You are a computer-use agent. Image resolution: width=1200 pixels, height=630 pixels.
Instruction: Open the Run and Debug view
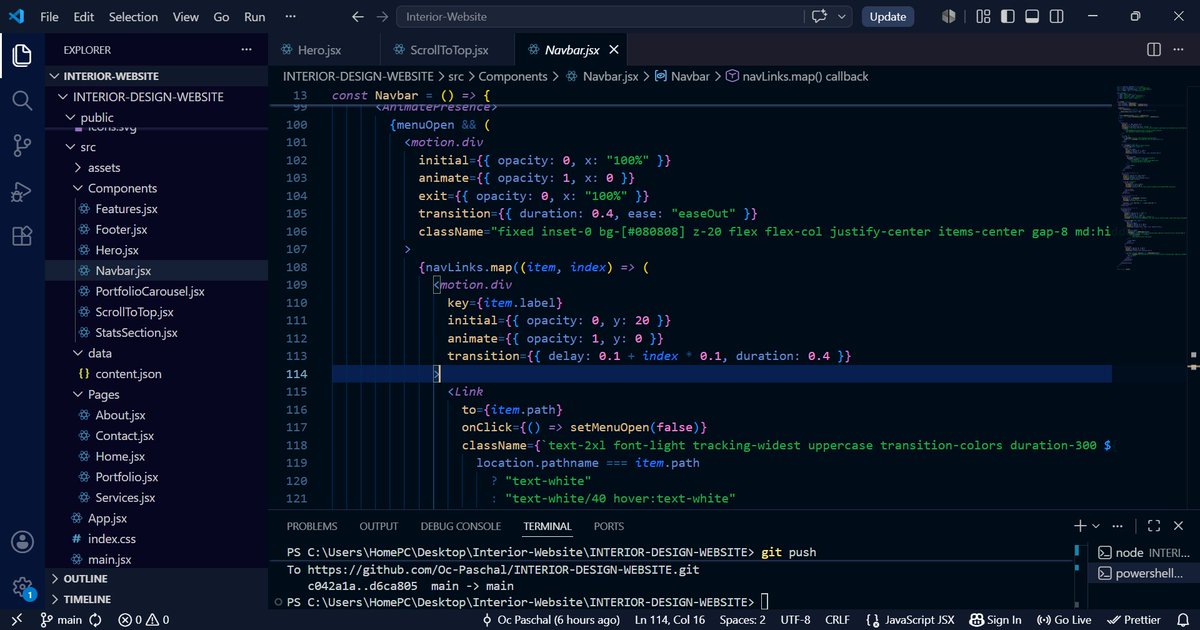[22, 191]
